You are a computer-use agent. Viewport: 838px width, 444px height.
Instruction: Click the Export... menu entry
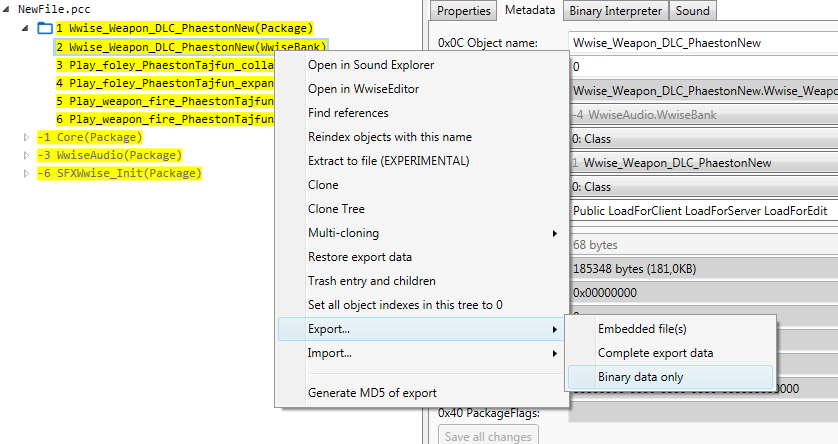(422, 329)
